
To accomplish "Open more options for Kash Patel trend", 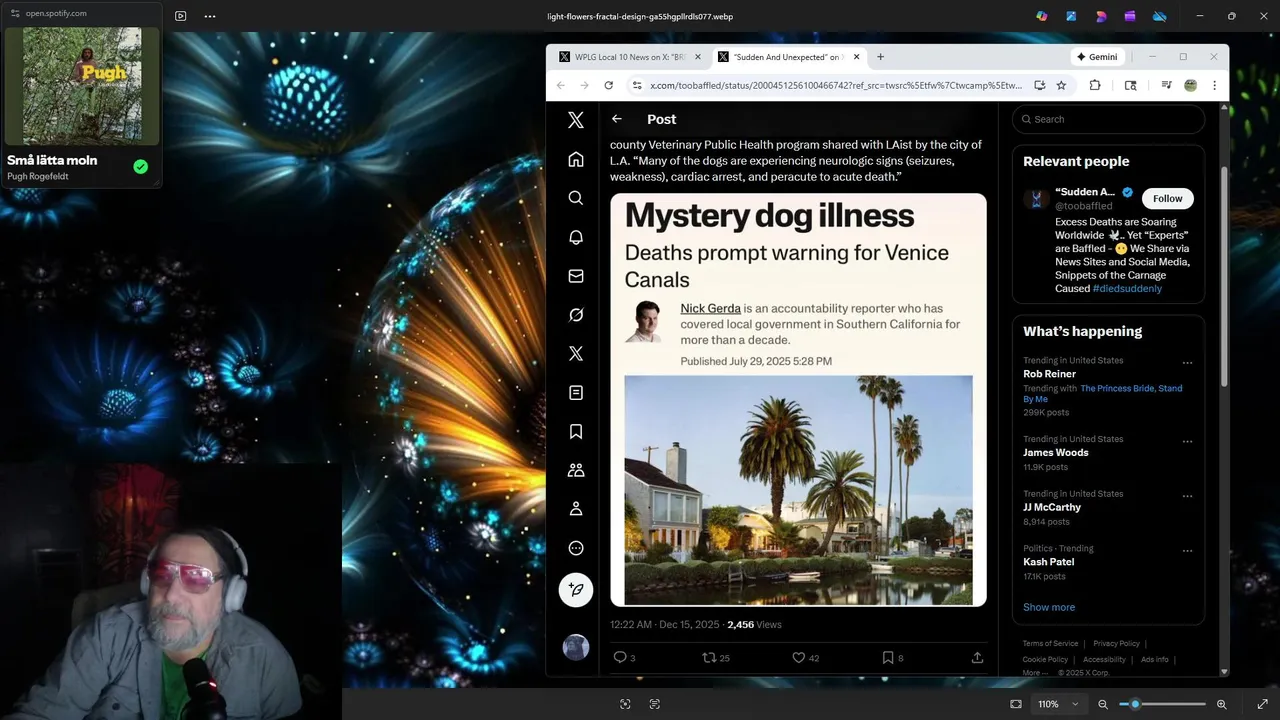I will (x=1187, y=550).
